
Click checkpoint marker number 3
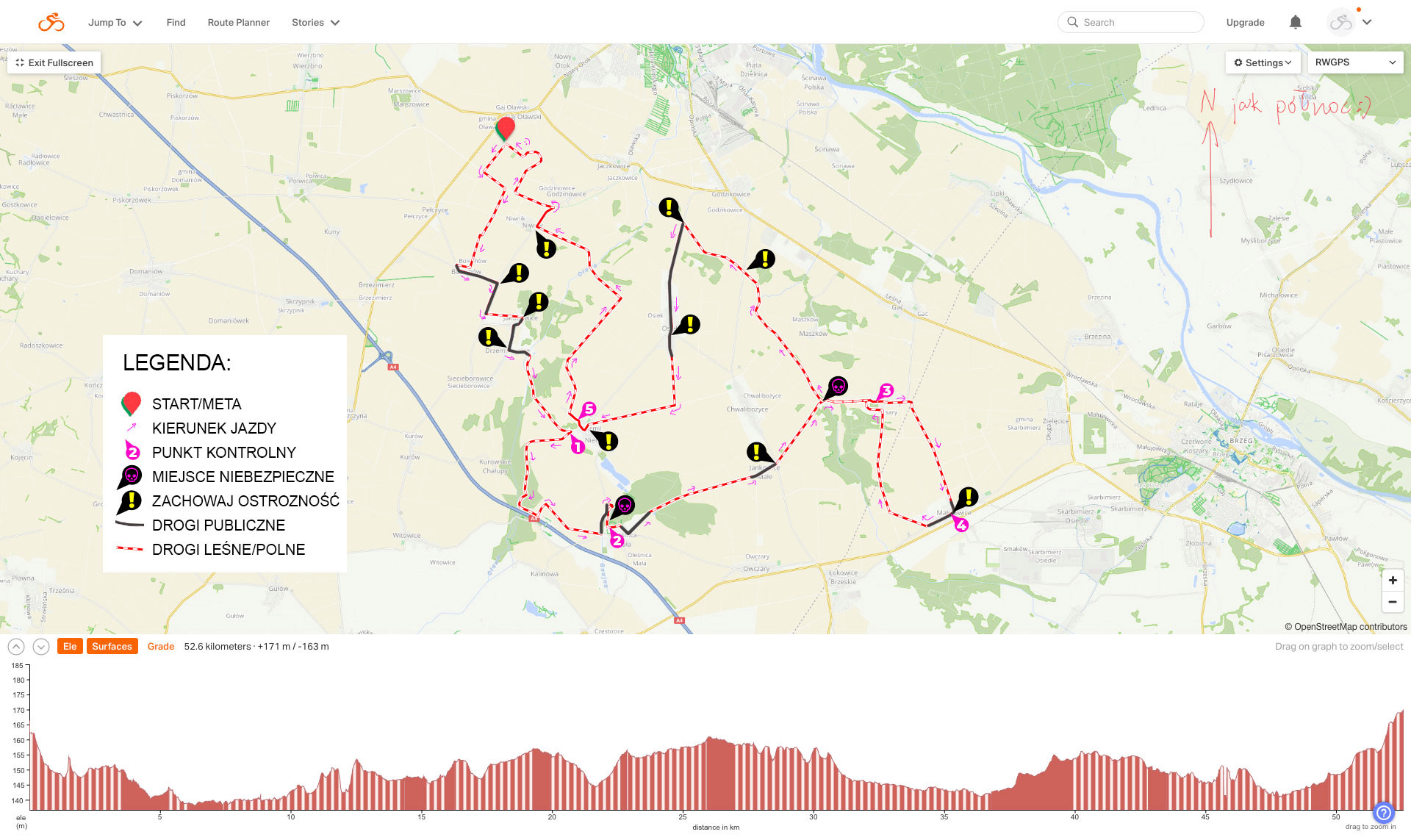click(886, 391)
